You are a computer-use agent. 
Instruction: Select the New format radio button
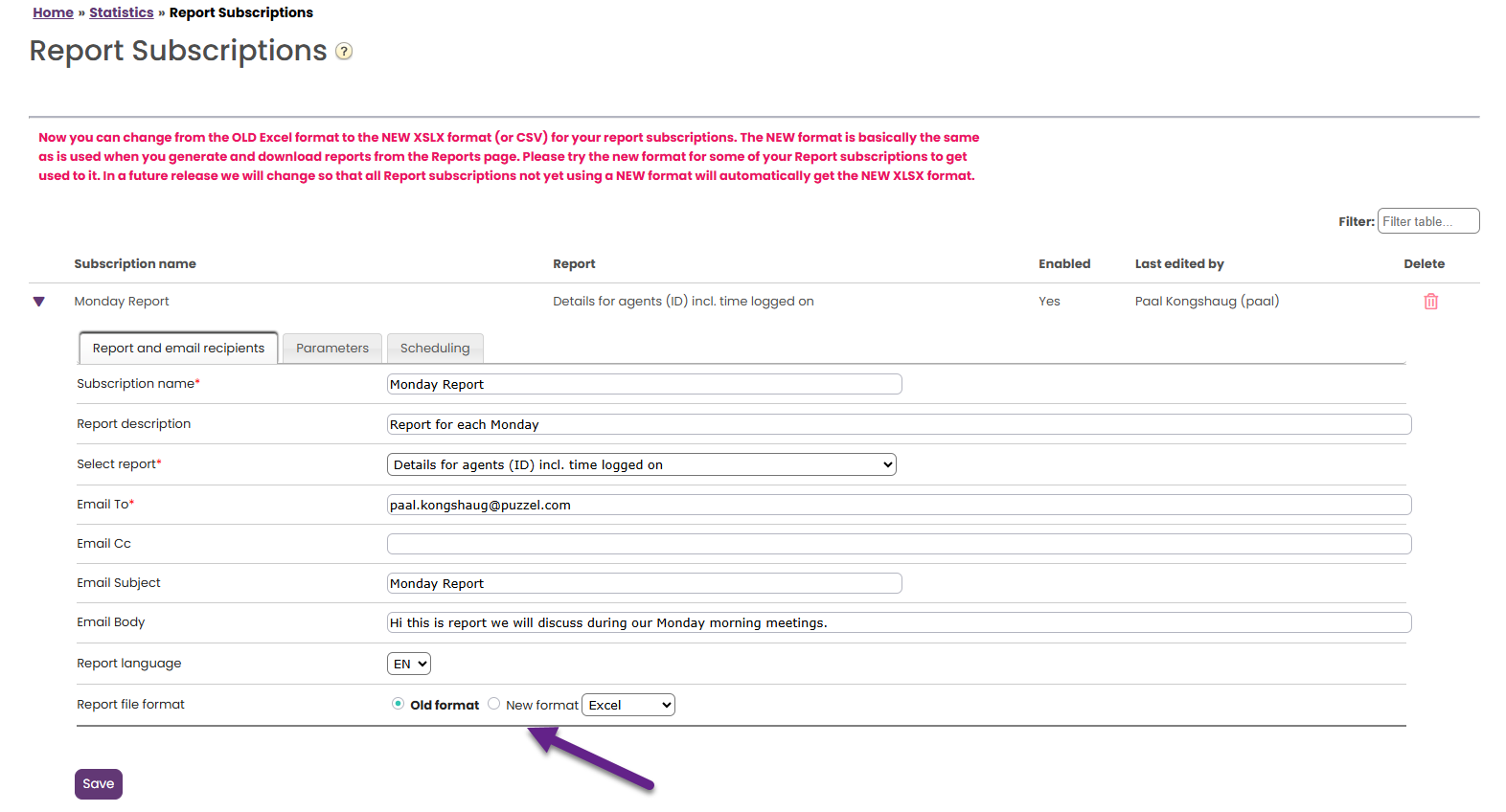(x=494, y=704)
